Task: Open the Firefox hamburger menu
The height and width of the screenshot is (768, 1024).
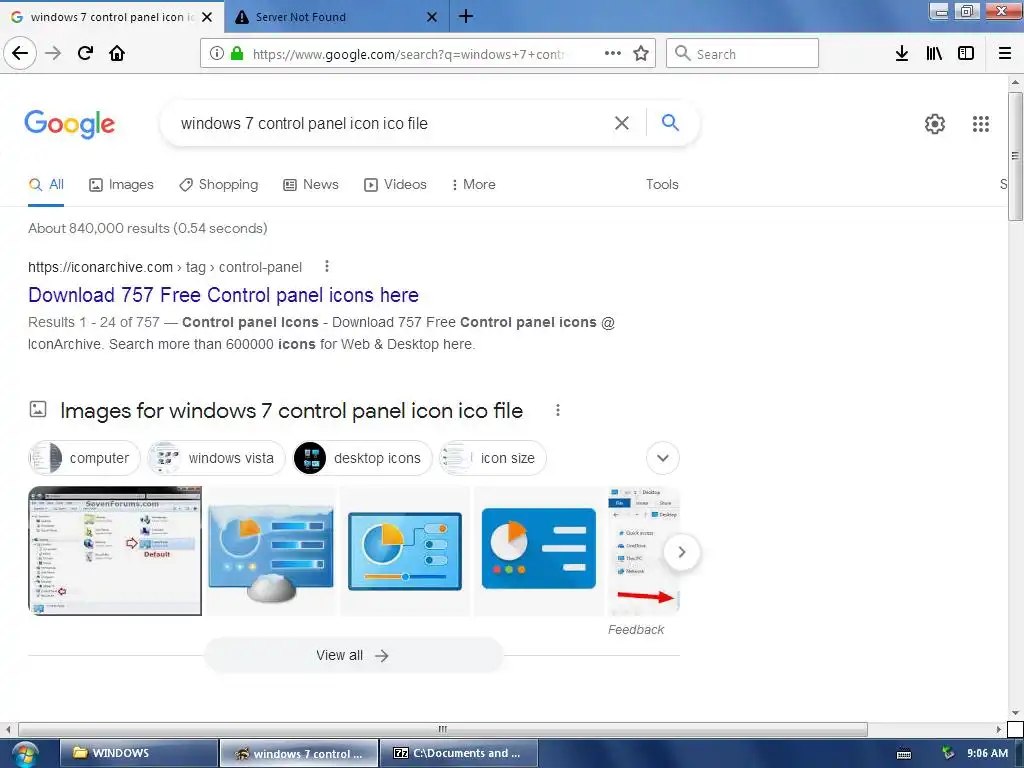Action: 1005,54
